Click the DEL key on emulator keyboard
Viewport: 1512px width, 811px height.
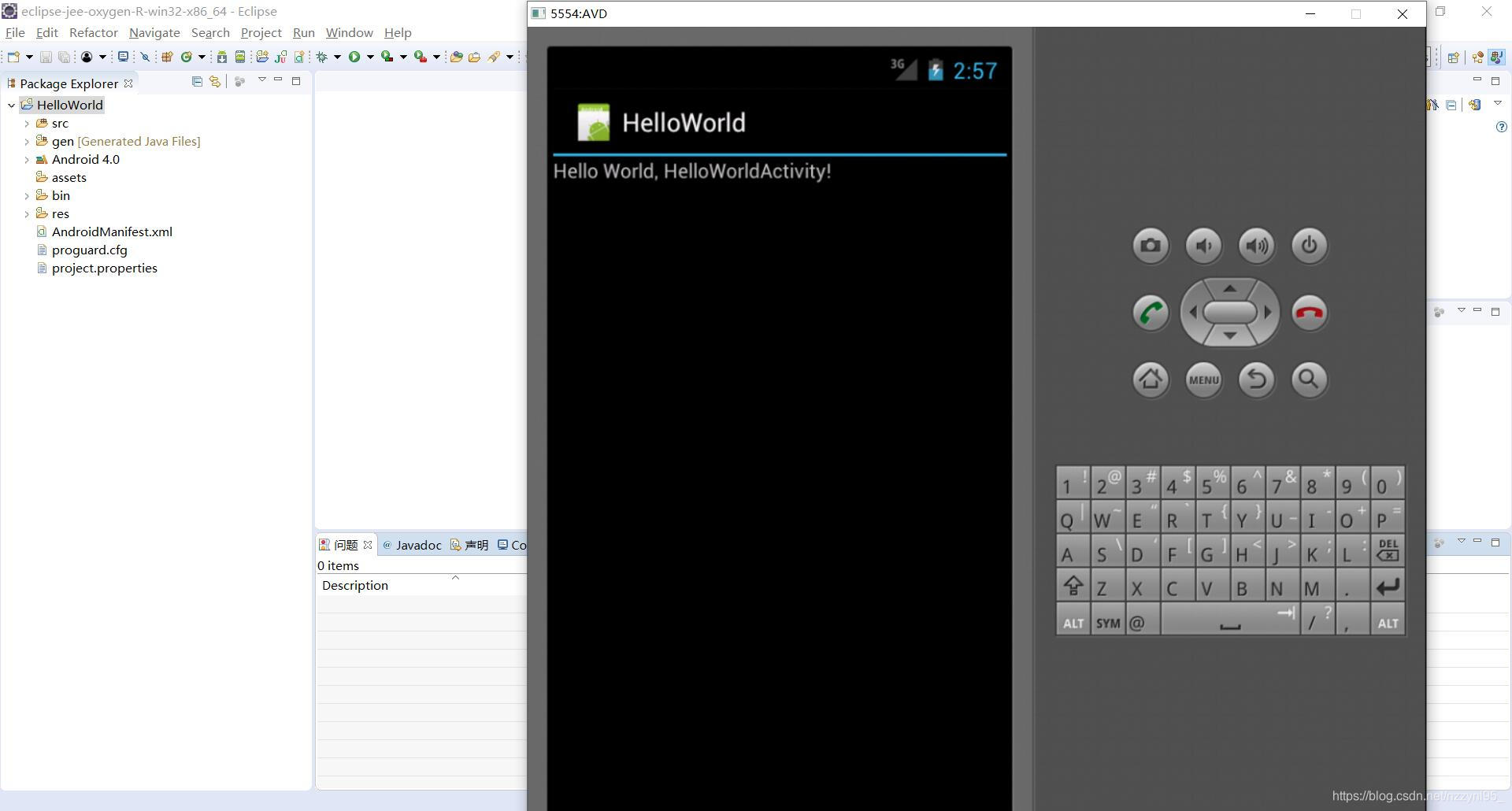coord(1388,551)
